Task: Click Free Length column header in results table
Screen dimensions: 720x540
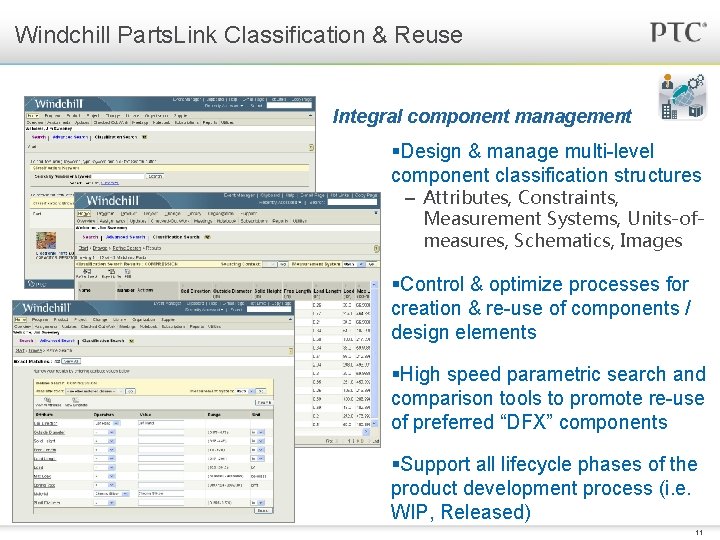Action: [297, 291]
